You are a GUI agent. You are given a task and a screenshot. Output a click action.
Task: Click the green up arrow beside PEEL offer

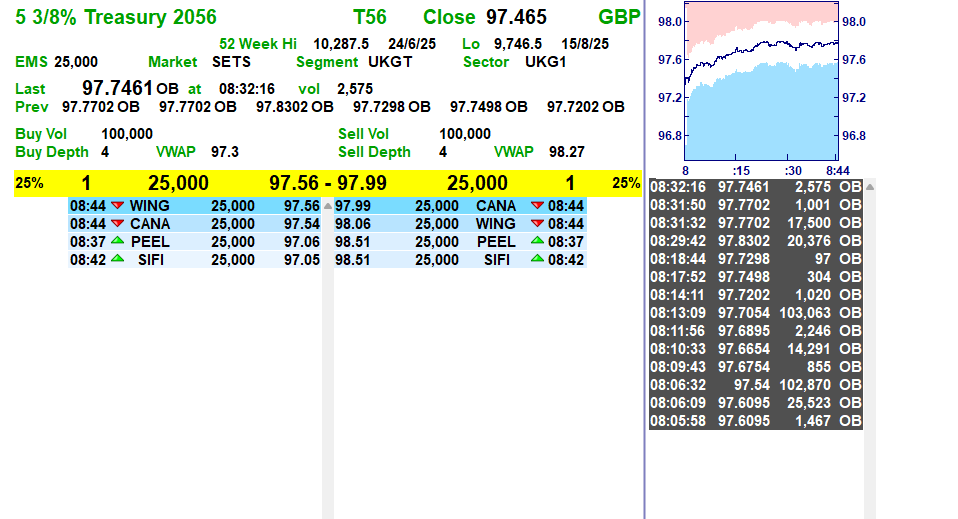(x=537, y=241)
